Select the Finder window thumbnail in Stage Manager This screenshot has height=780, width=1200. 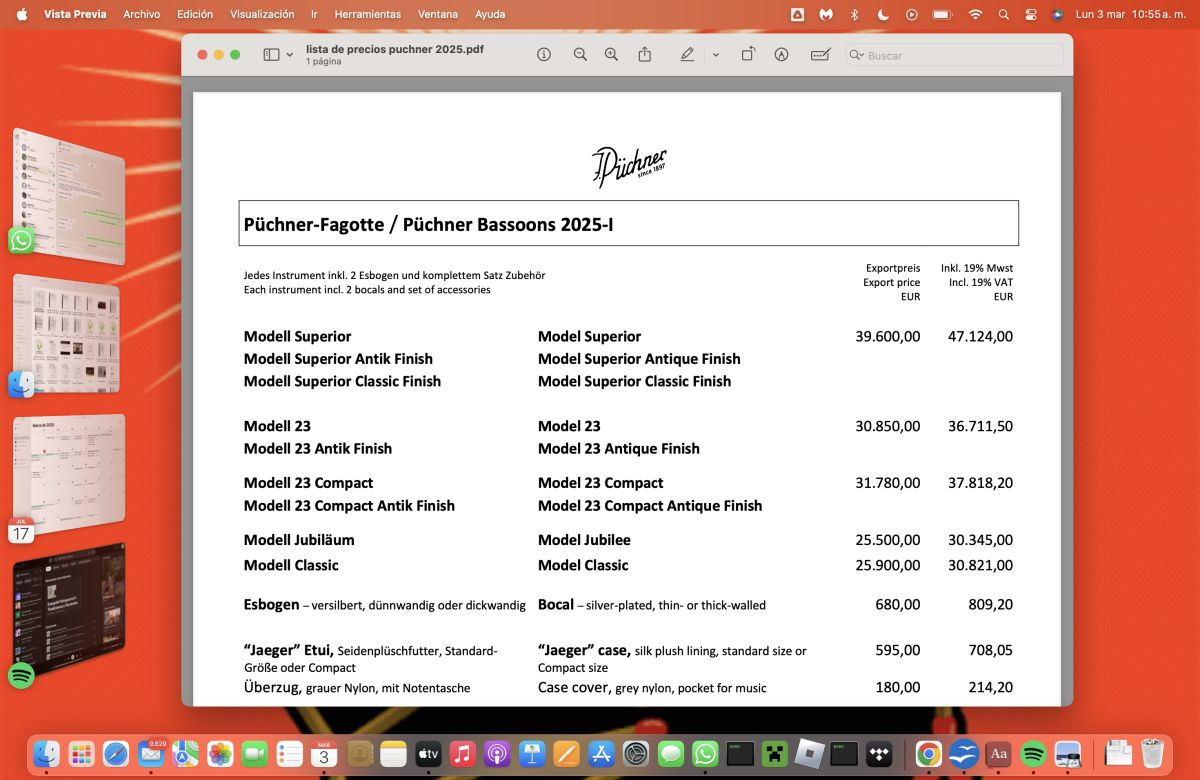pyautogui.click(x=66, y=333)
